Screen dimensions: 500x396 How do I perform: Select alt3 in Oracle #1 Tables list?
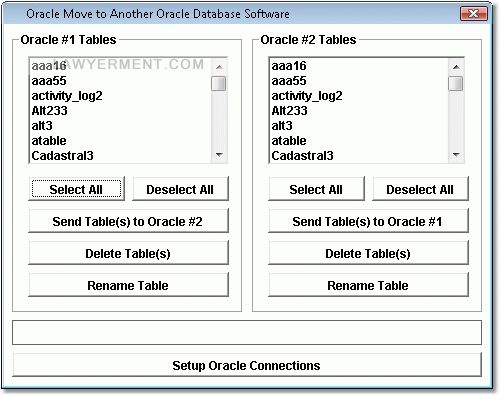point(121,126)
